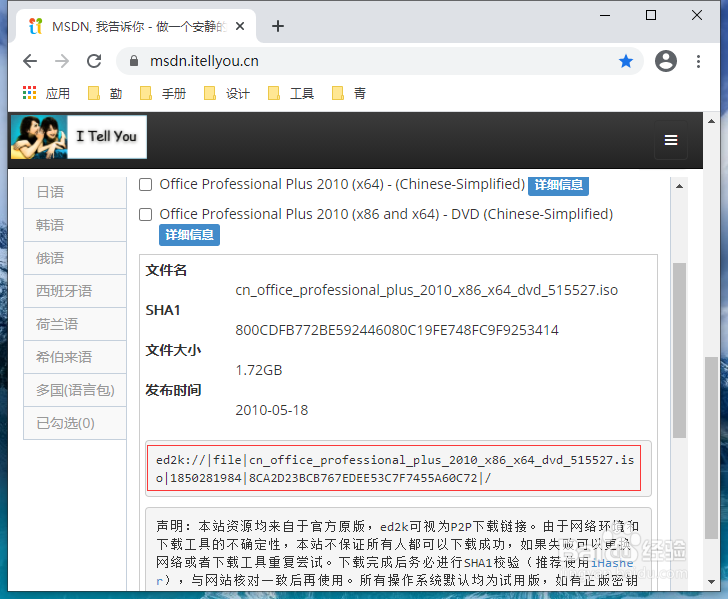Click the page scrollbar down arrow
The image size is (728, 599).
(x=711, y=581)
